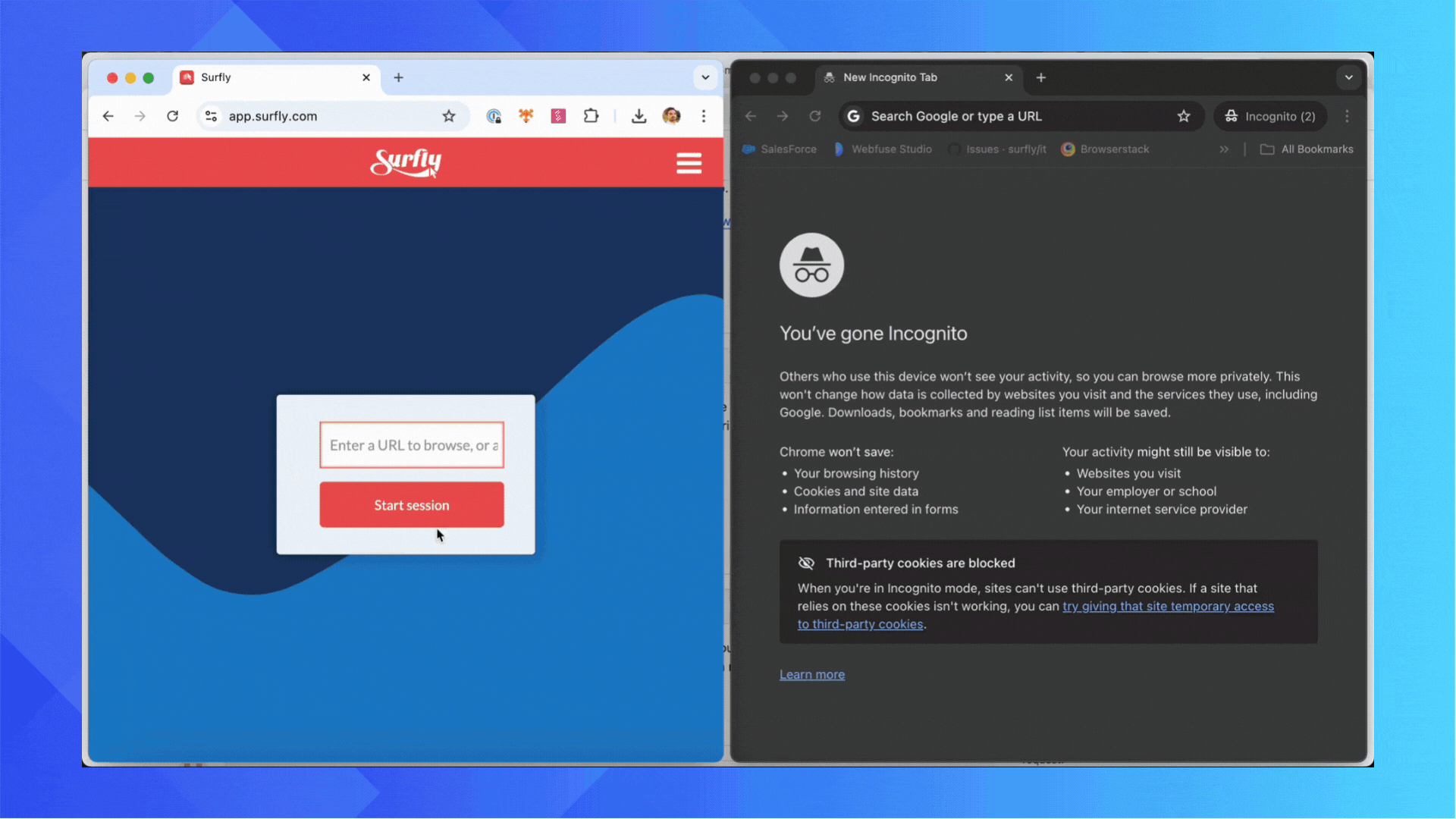Click the Google G search icon
The image size is (1456, 819).
coord(853,116)
